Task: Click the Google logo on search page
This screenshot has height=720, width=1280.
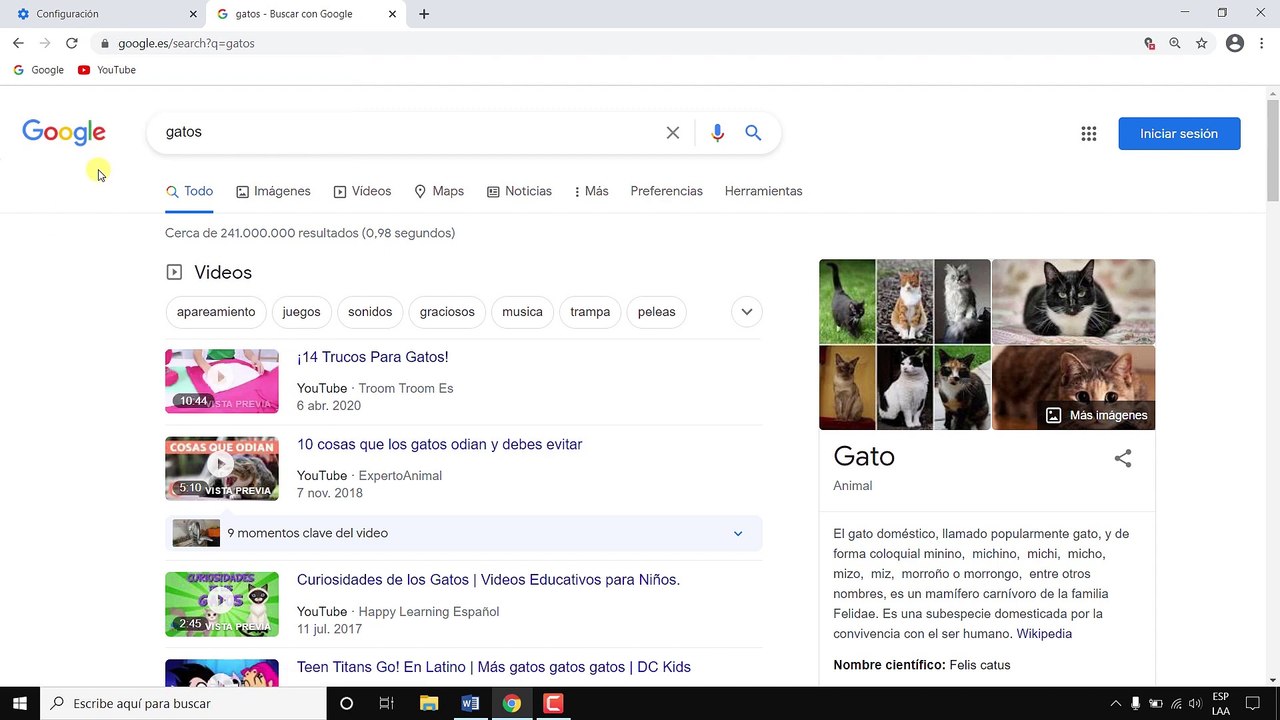Action: click(64, 132)
